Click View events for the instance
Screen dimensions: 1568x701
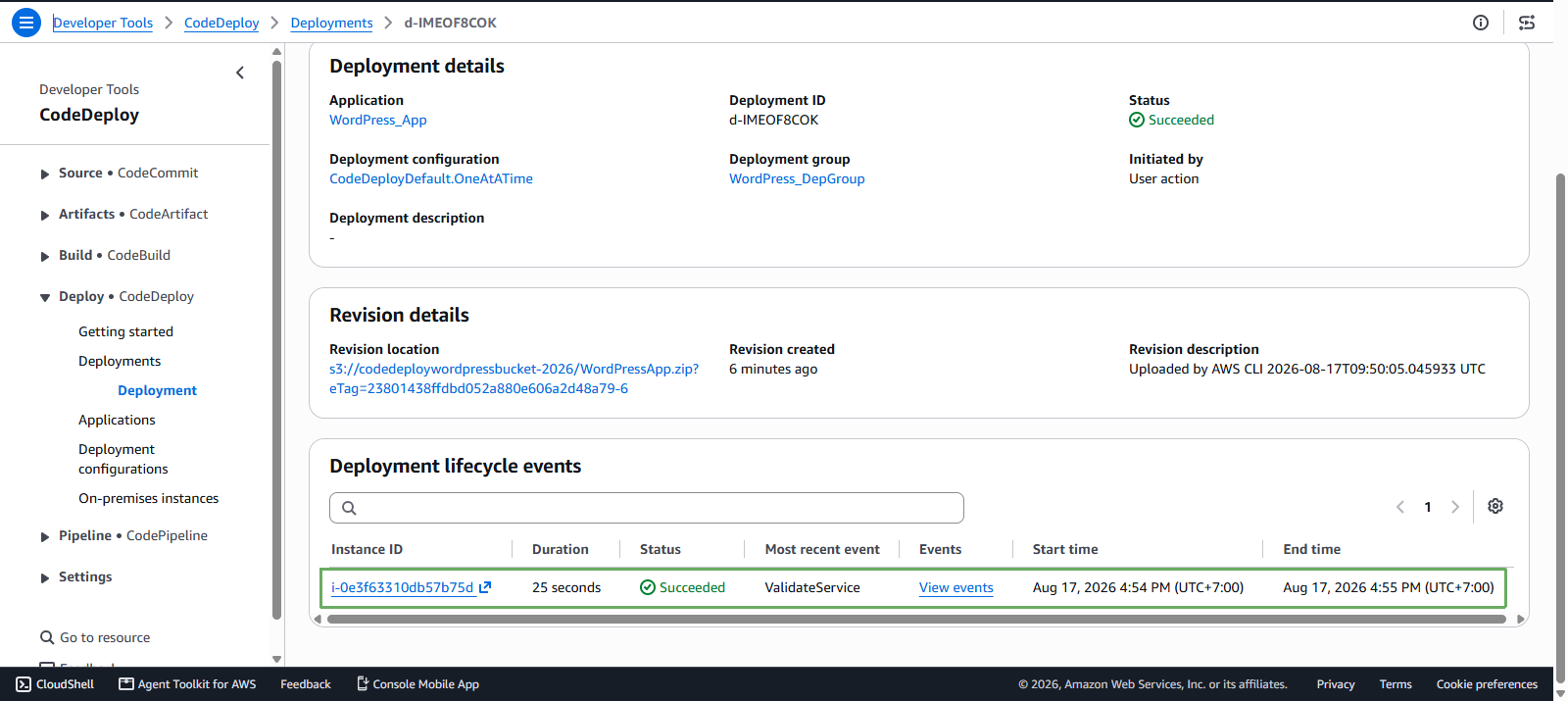(955, 587)
